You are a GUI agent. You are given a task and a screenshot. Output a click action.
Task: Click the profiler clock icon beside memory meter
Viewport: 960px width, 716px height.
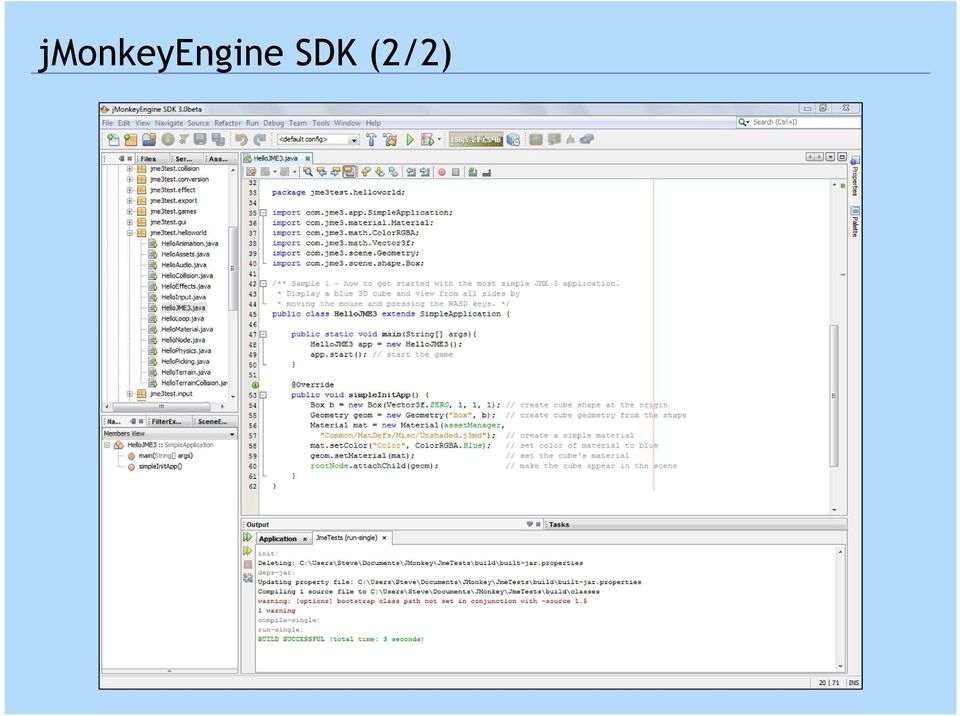click(x=514, y=140)
